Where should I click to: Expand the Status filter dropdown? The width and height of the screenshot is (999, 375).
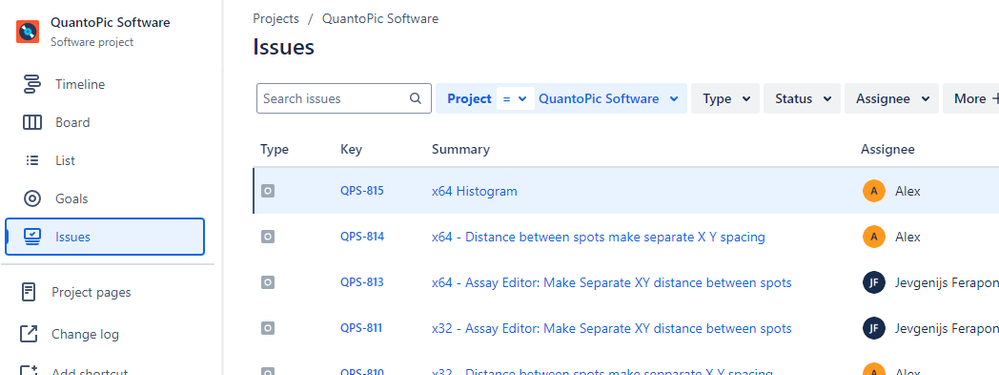coord(802,99)
